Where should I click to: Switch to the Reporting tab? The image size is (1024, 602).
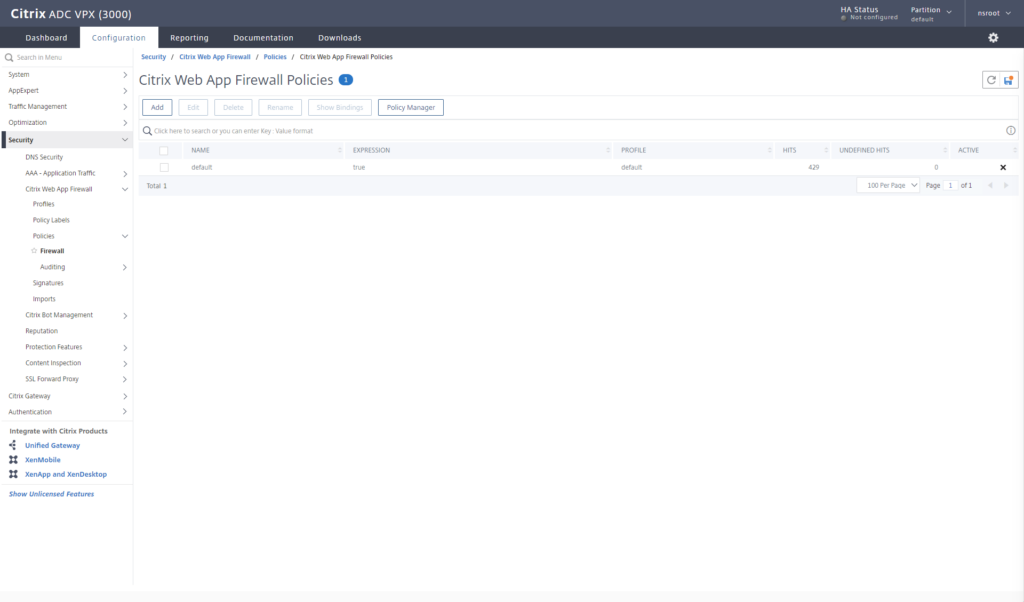click(189, 36)
